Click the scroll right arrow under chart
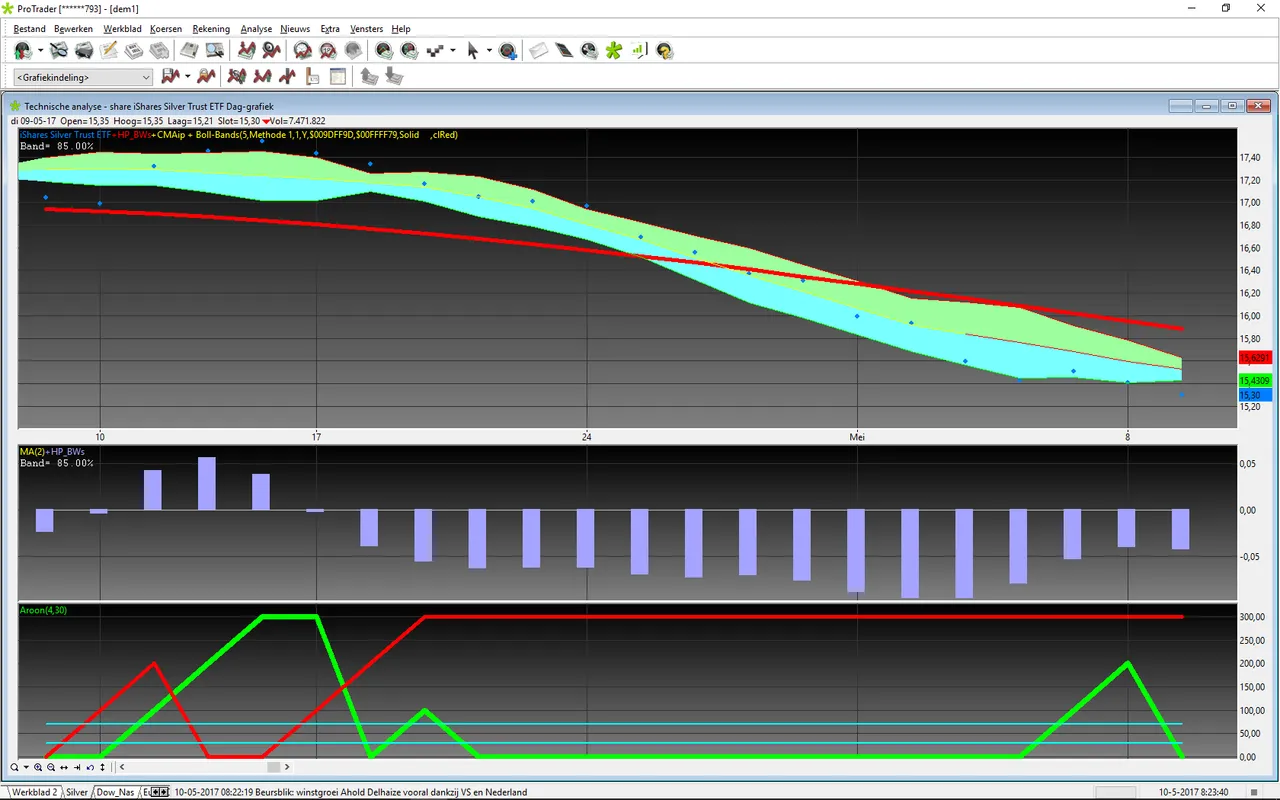Image resolution: width=1280 pixels, height=800 pixels. 288,767
